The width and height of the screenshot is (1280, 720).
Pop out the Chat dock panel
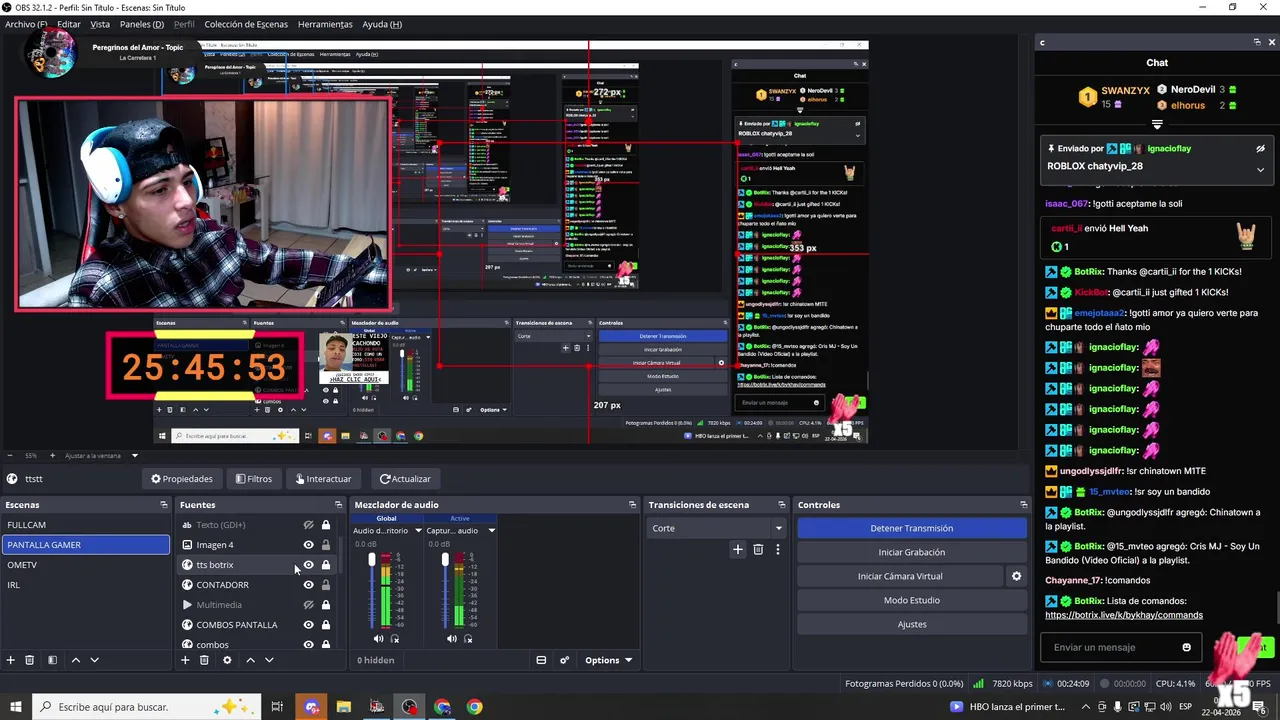point(1257,42)
